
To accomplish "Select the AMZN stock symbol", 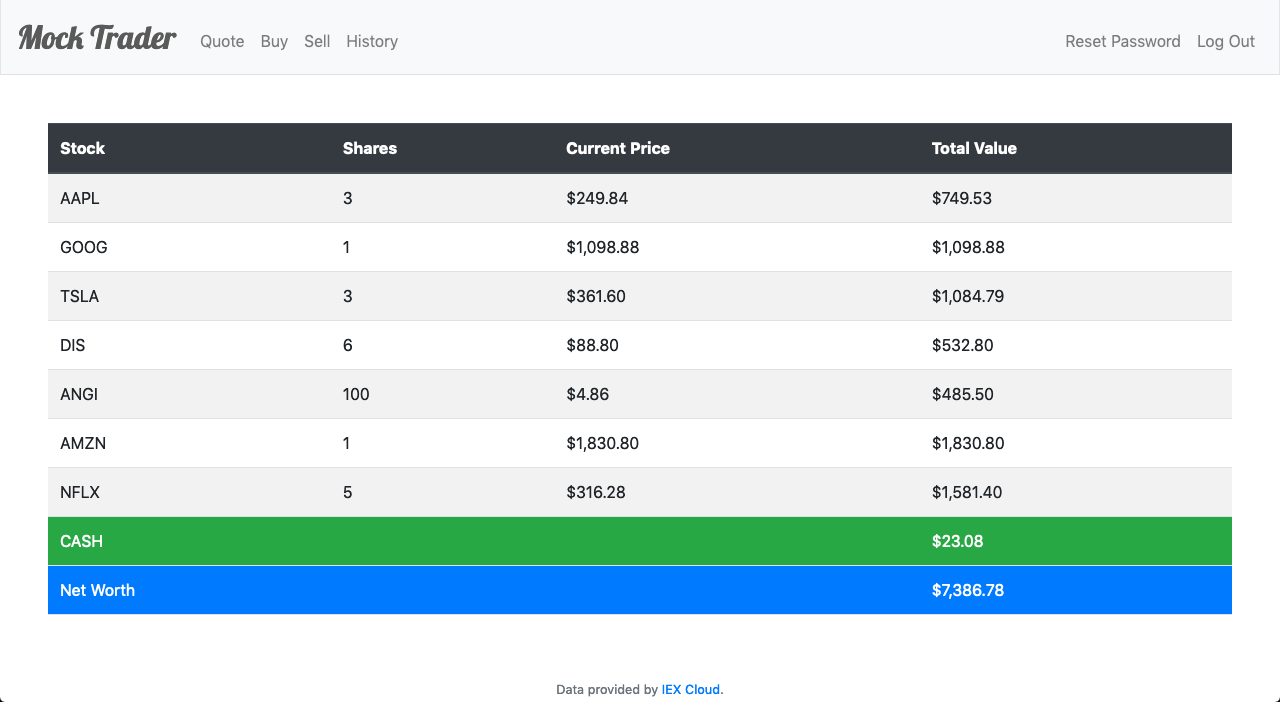I will click(x=83, y=443).
